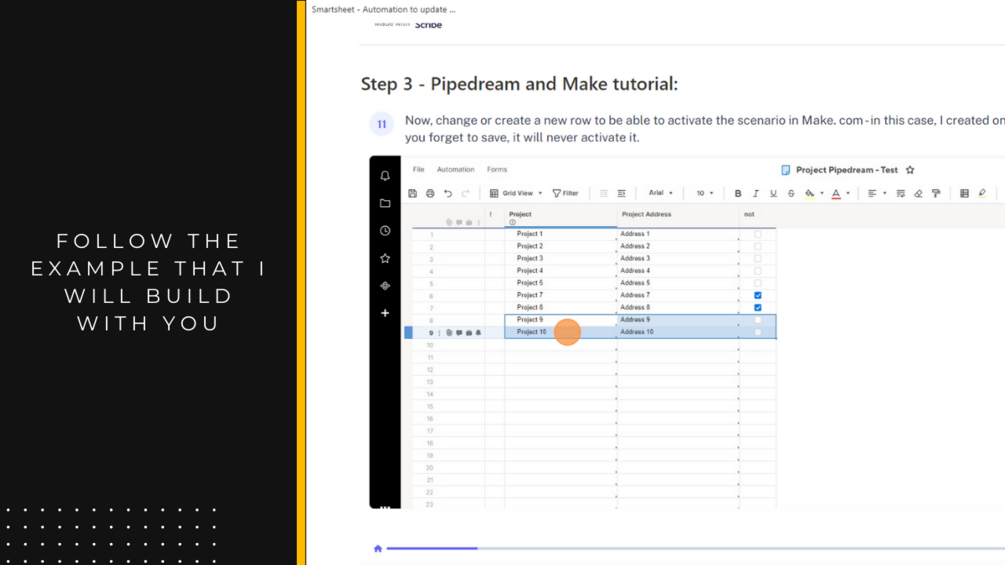Click the Print icon in toolbar
The image size is (1005, 565).
click(x=430, y=193)
